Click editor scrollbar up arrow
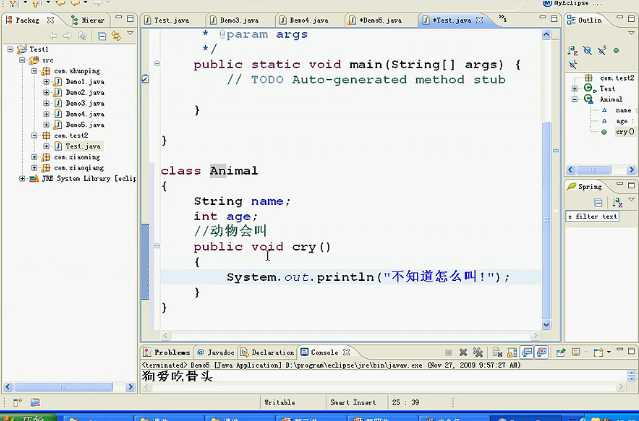Viewport: 639px width, 421px height. pyautogui.click(x=546, y=35)
